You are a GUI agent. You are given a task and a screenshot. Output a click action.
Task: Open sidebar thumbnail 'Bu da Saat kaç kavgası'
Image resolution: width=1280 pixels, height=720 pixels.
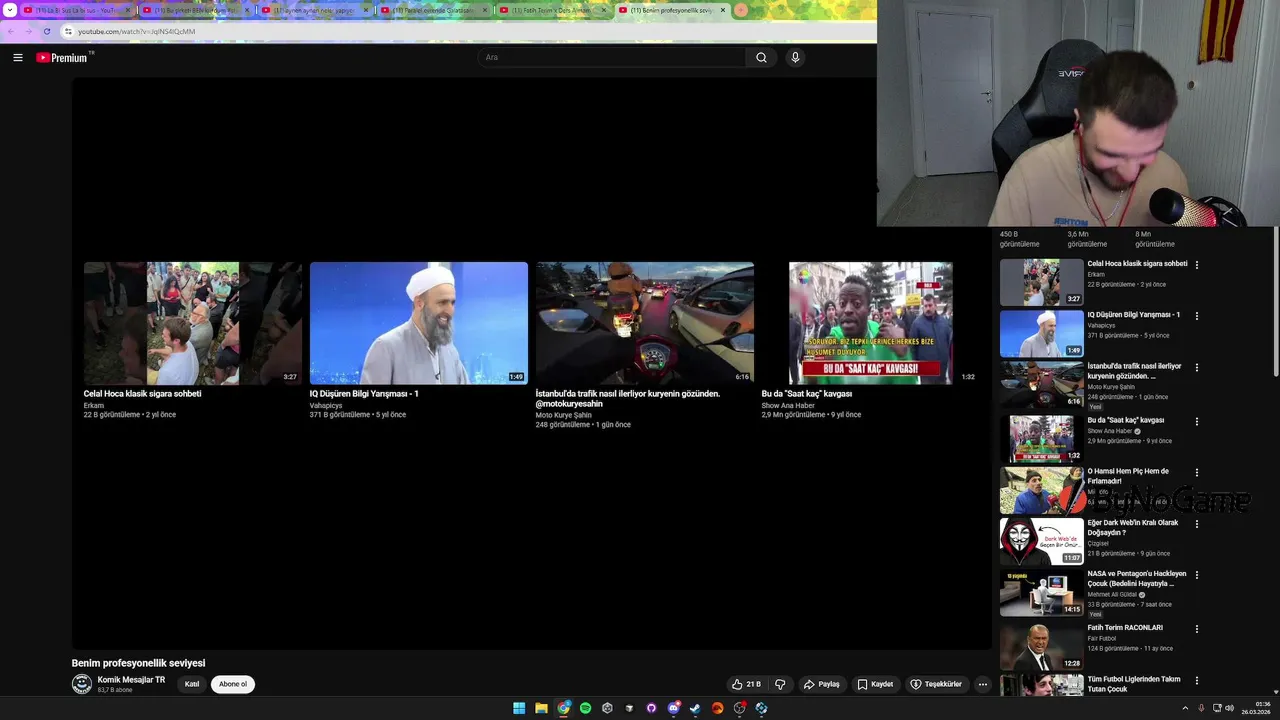click(x=1042, y=438)
